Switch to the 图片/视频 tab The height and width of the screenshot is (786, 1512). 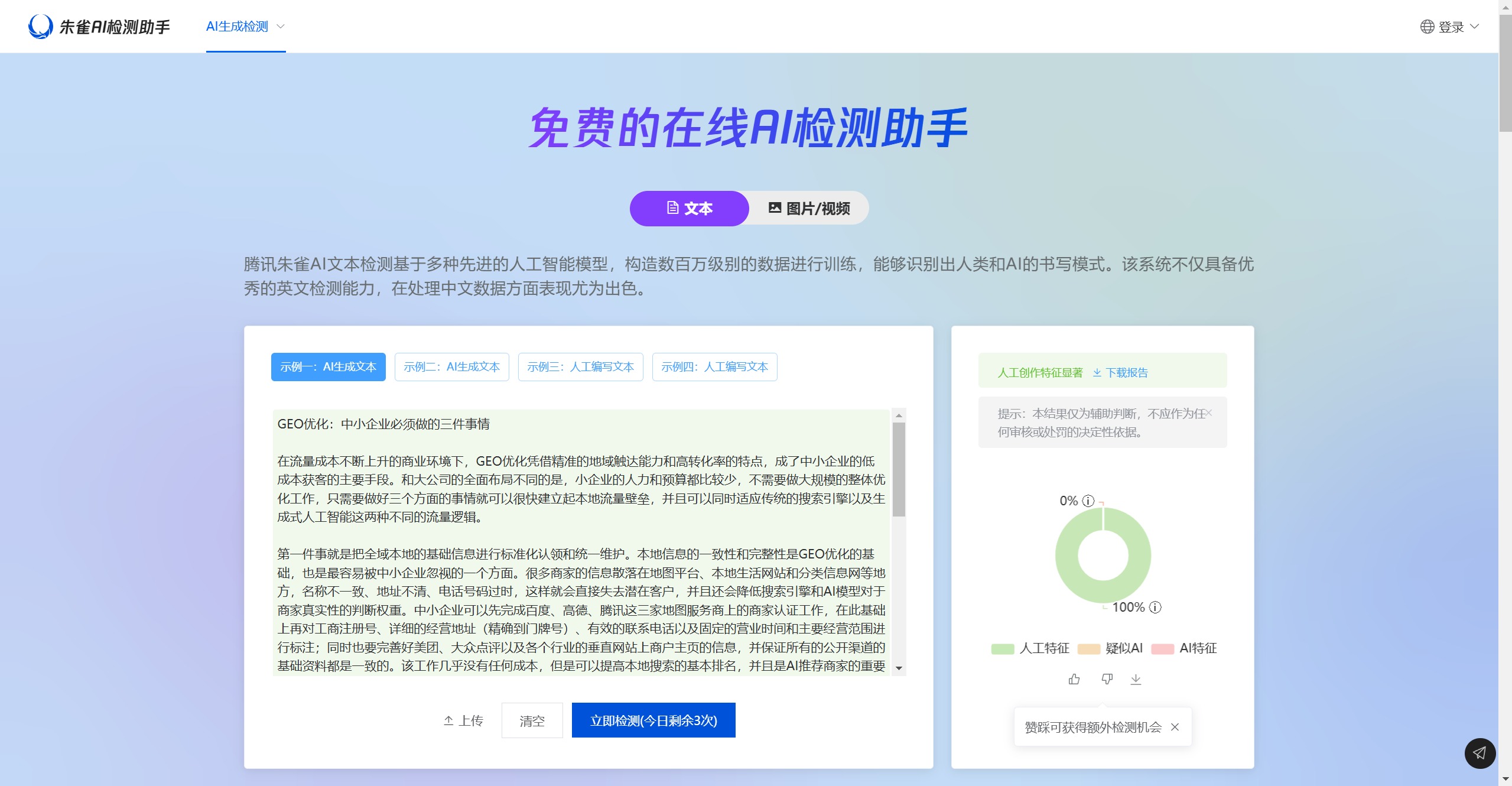tap(809, 208)
